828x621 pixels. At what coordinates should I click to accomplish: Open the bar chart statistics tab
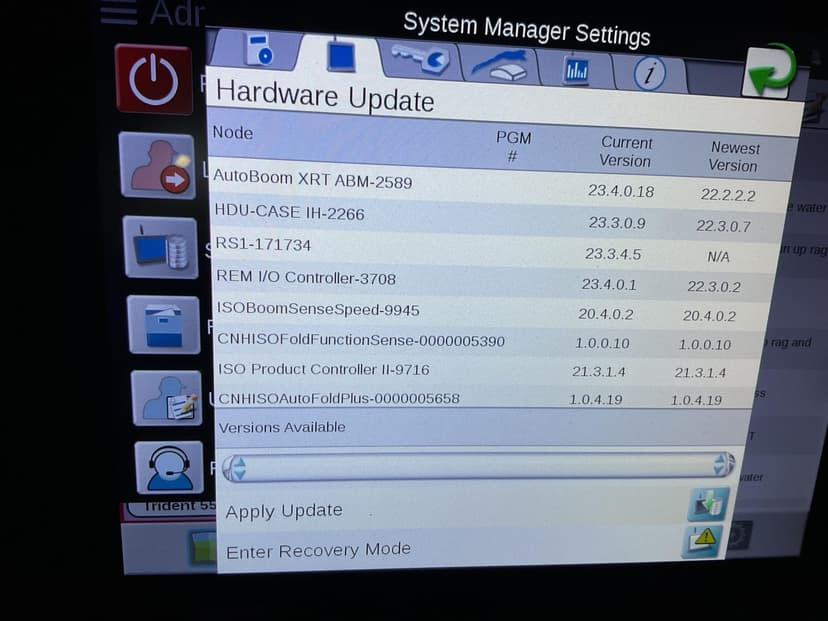point(576,70)
